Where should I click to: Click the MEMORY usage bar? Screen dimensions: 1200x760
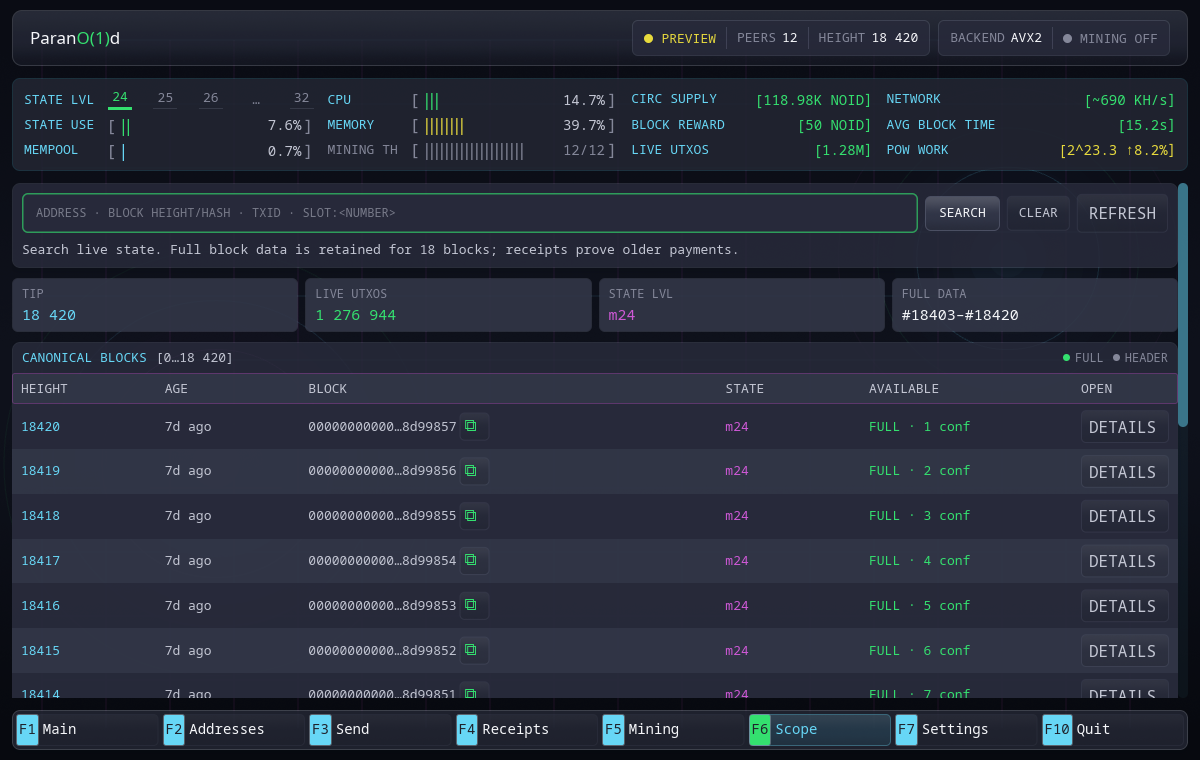click(514, 125)
